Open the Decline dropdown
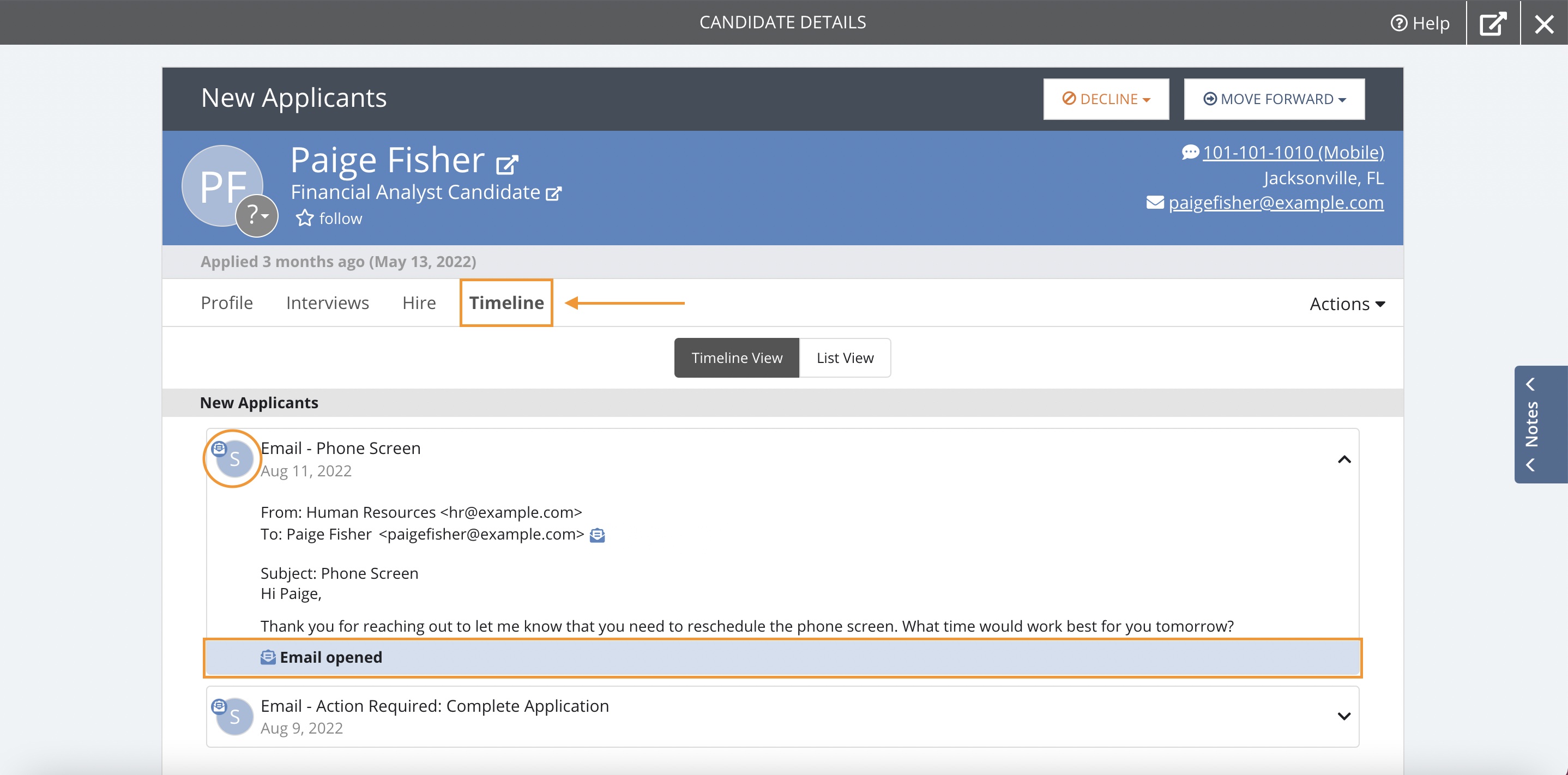The width and height of the screenshot is (1568, 775). coord(1106,99)
